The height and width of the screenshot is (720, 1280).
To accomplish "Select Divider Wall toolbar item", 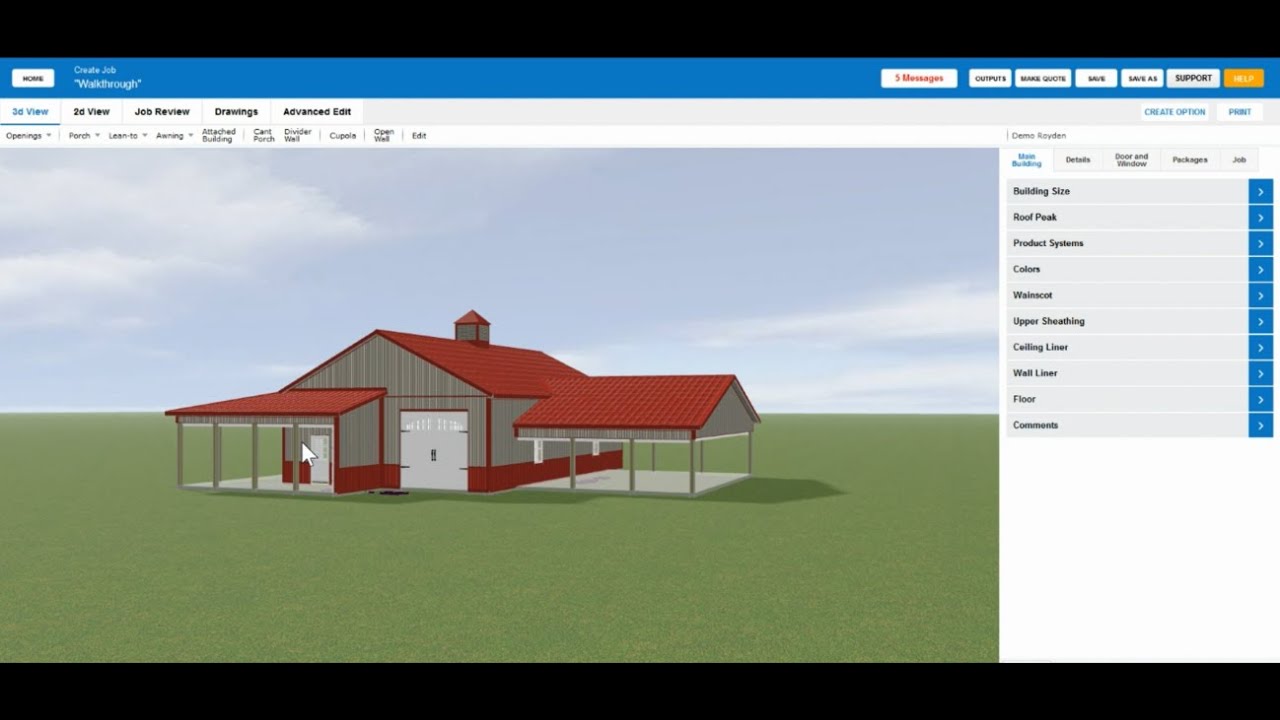I will point(298,135).
